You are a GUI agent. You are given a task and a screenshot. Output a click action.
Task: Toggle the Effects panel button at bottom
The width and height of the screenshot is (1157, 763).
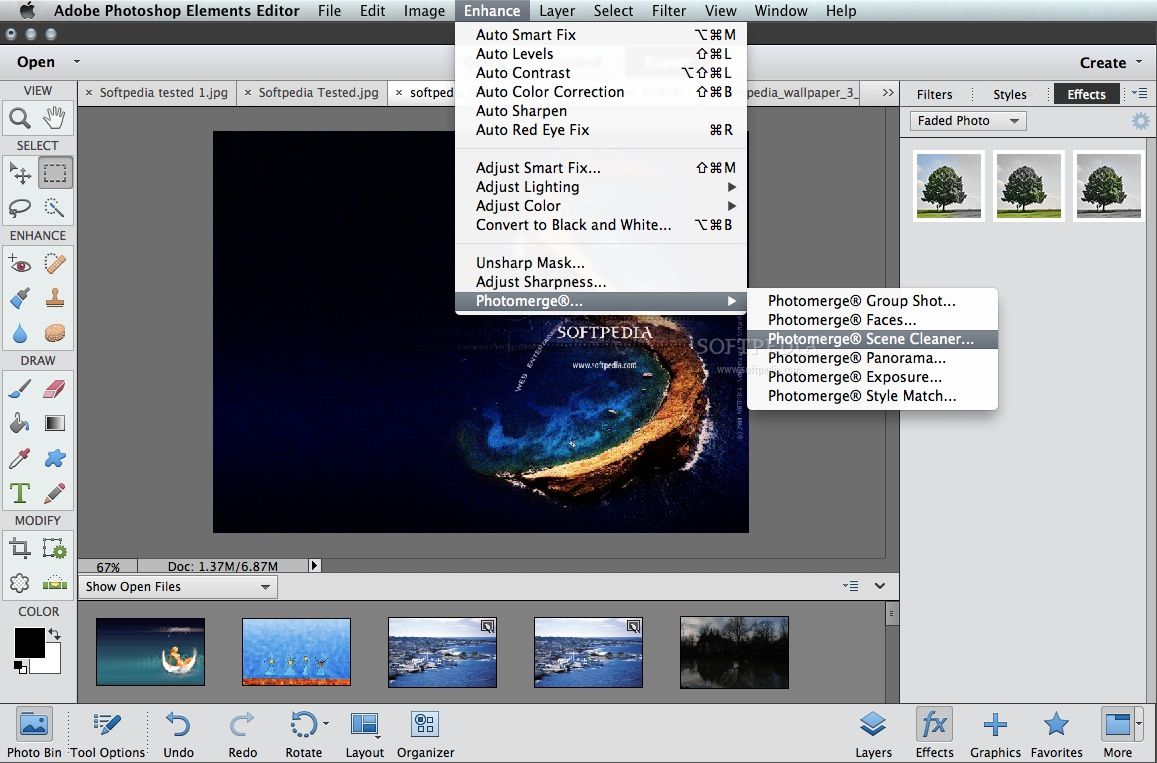pos(934,733)
